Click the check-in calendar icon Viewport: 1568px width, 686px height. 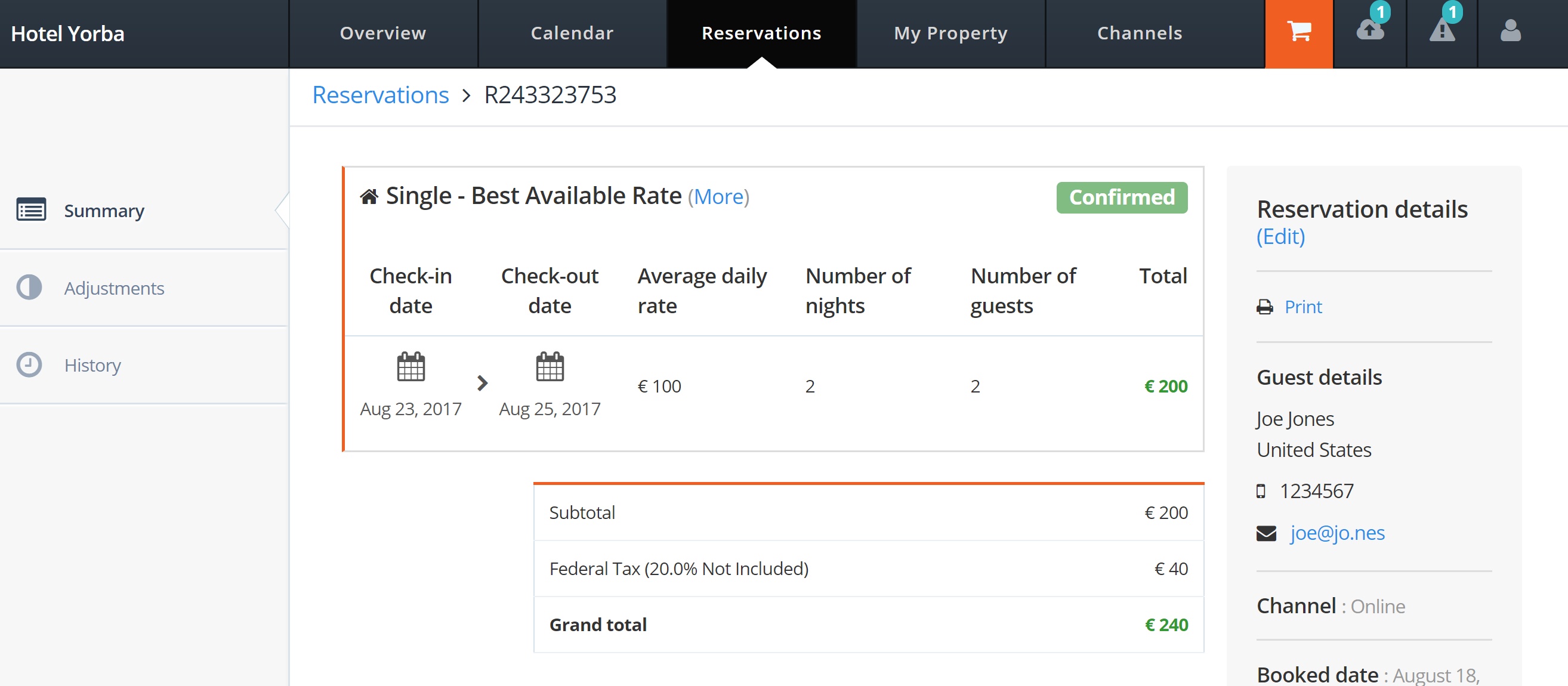pos(411,366)
